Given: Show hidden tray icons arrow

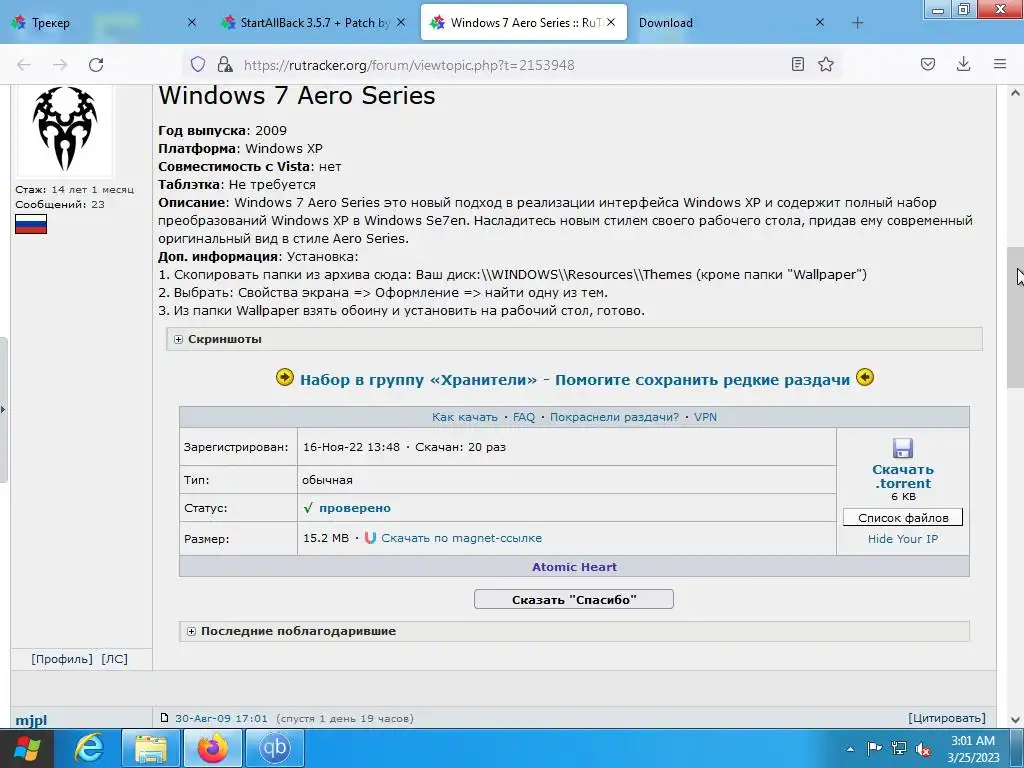Looking at the screenshot, I should 850,749.
